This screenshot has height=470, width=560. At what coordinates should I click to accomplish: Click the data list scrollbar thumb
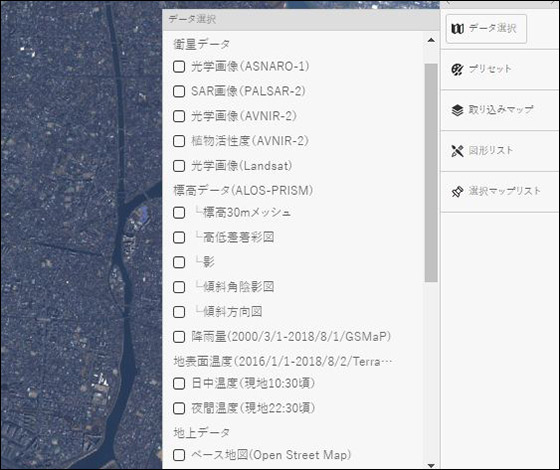click(x=431, y=173)
